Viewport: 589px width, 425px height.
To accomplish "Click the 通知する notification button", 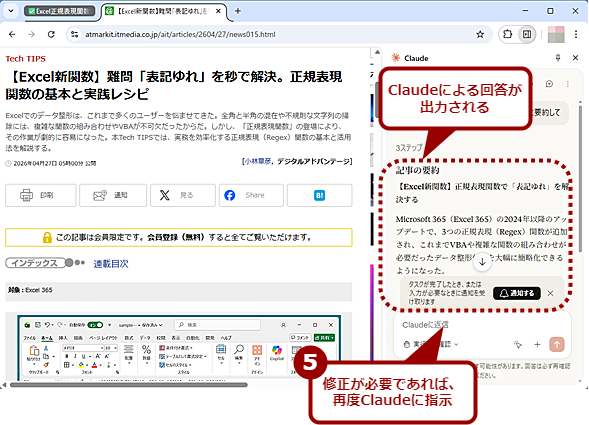I will tap(517, 293).
